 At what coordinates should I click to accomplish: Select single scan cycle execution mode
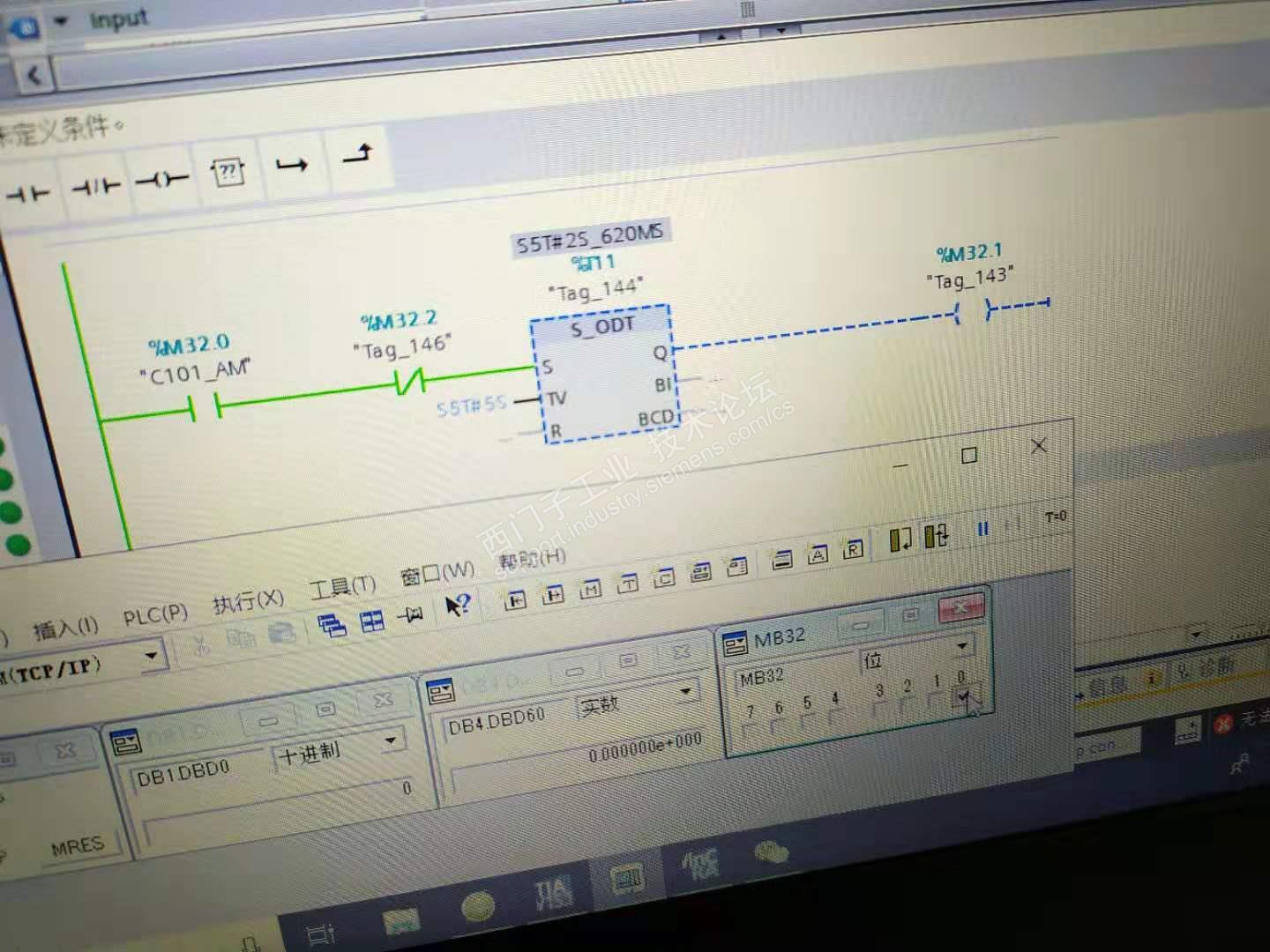pyautogui.click(x=900, y=539)
